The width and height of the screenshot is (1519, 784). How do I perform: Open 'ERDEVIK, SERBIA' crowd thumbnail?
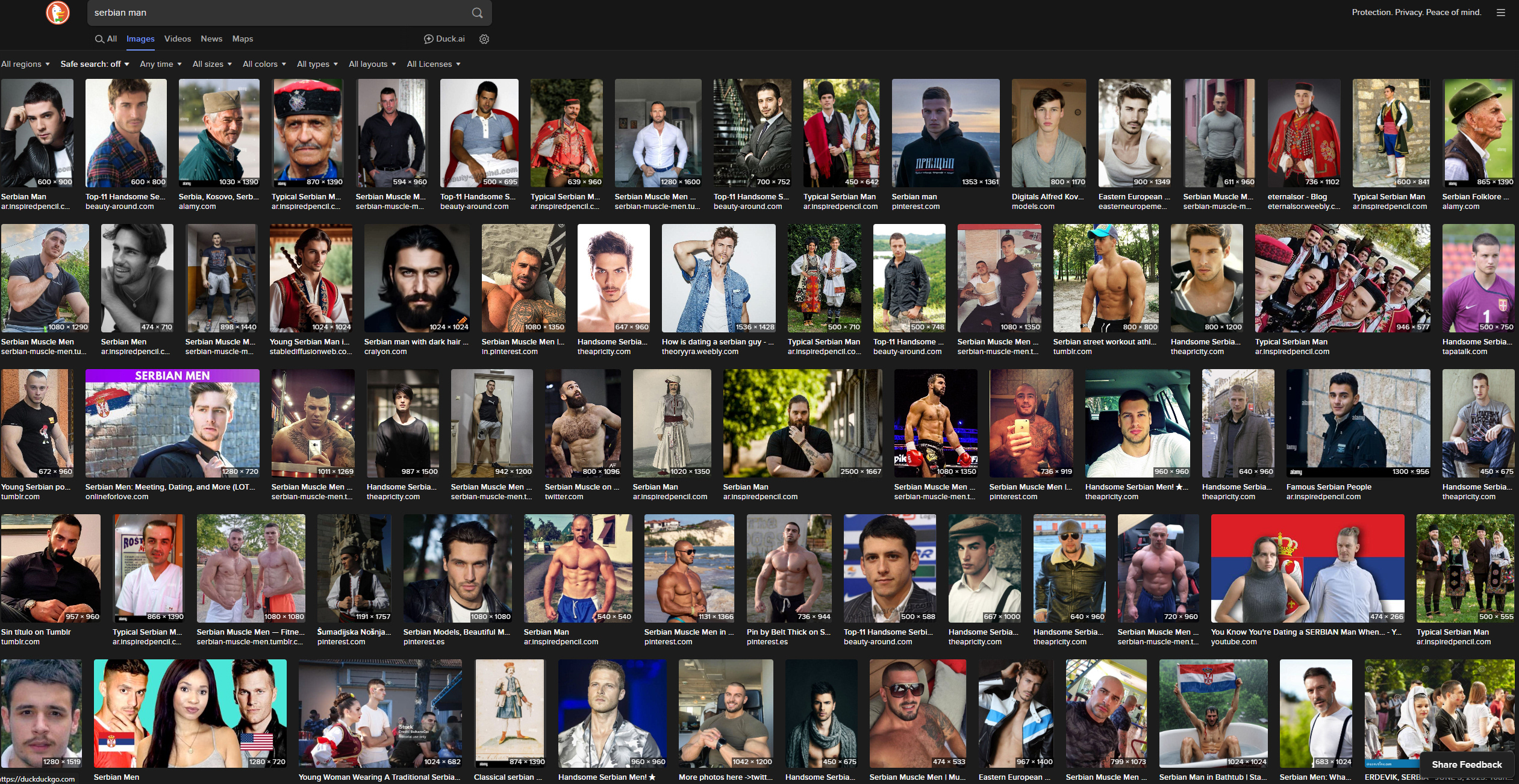tap(1439, 713)
